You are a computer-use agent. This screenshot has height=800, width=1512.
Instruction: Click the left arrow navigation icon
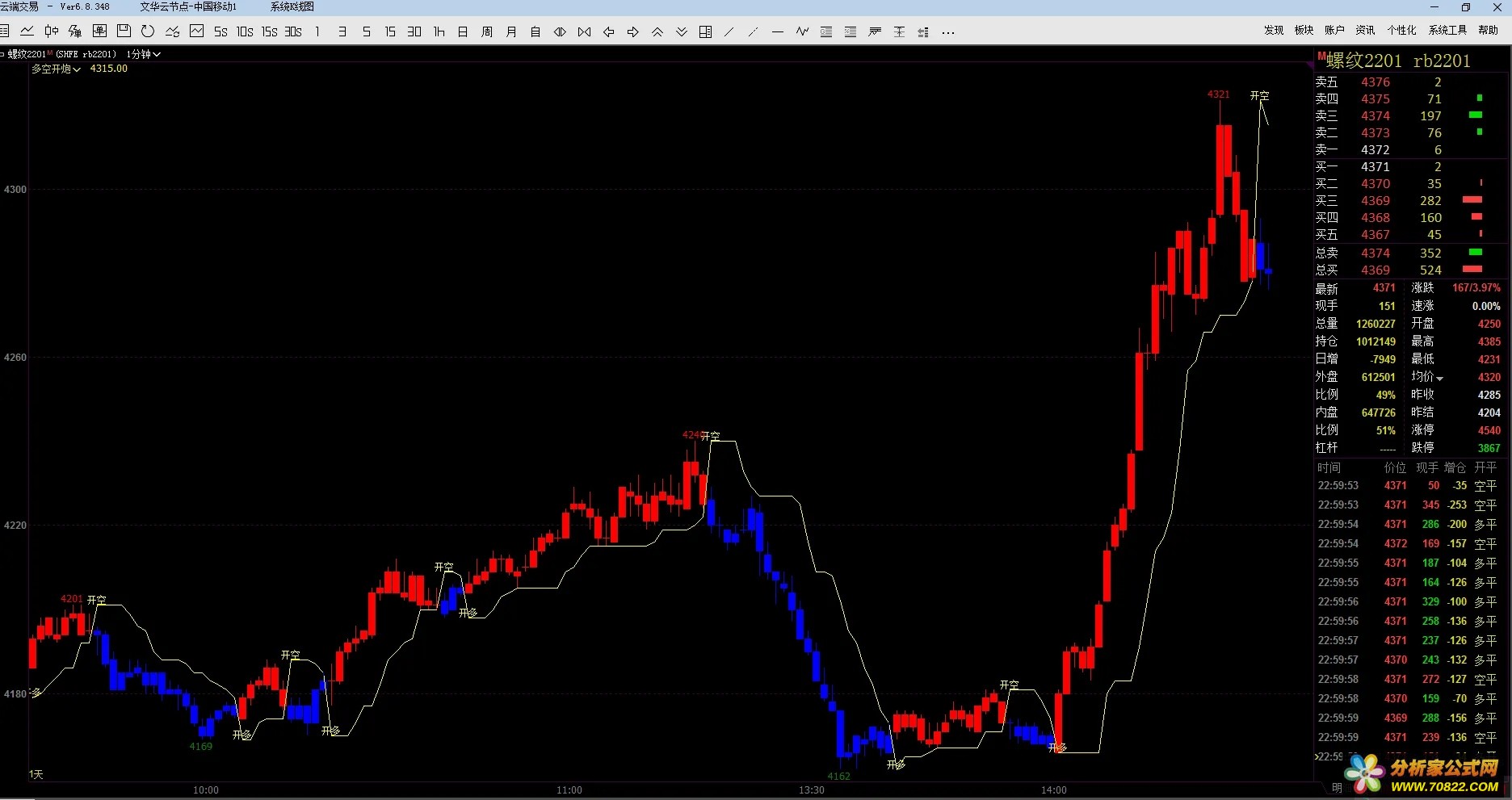(x=608, y=31)
